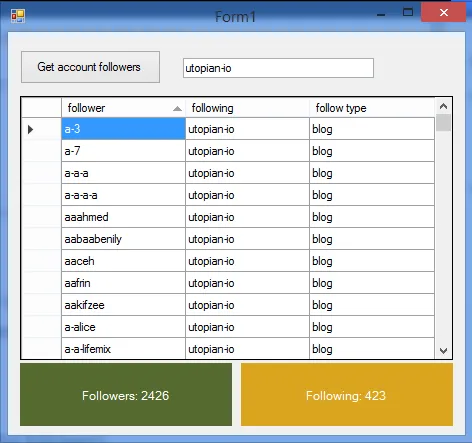This screenshot has width=472, height=443.
Task: Select the following cell in aakifzee row
Action: [x=247, y=305]
